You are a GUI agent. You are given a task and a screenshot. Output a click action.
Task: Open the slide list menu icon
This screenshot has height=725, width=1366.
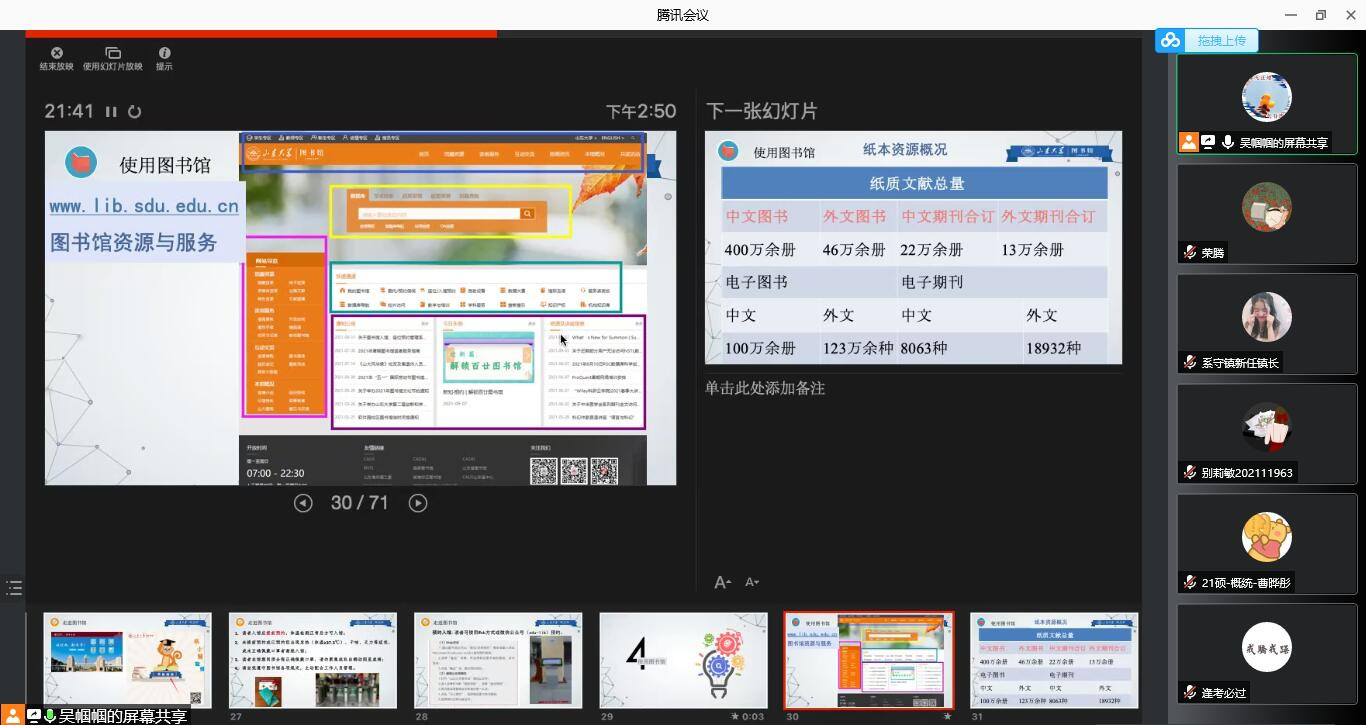[14, 588]
